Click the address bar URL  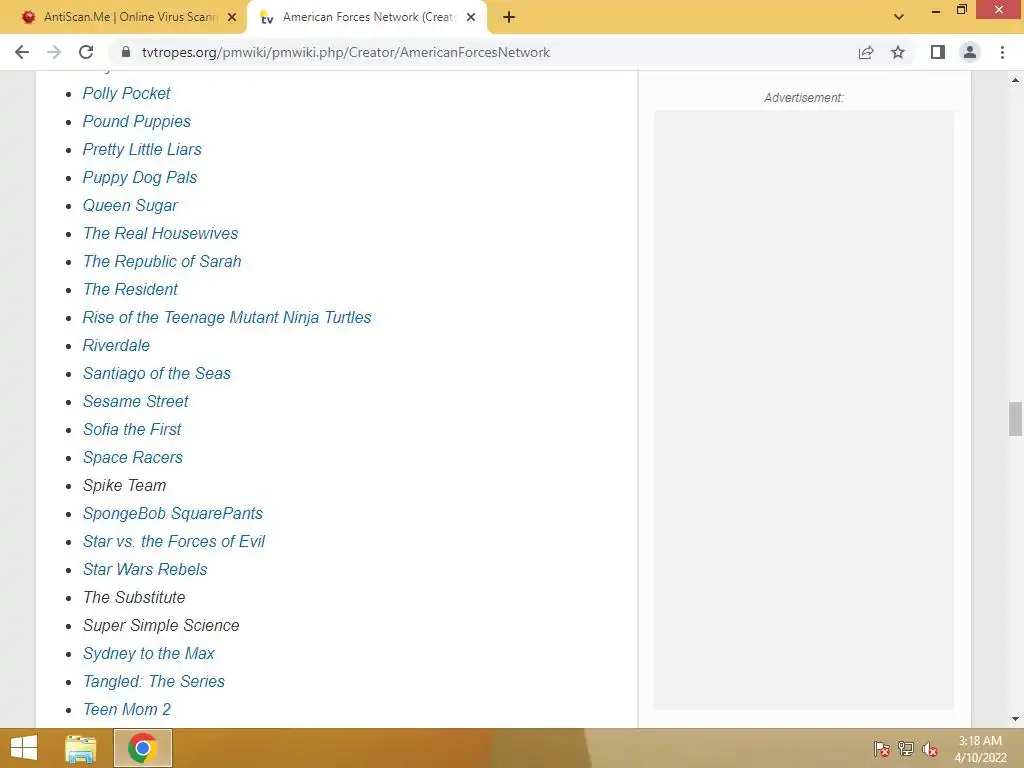point(346,52)
